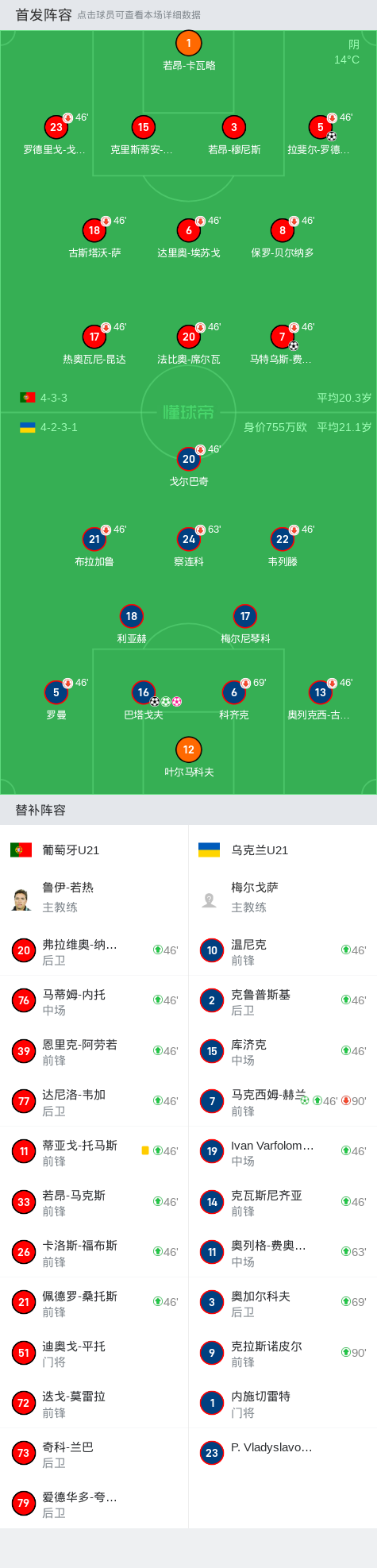This screenshot has width=377, height=1568.
Task: Tap number 23 罗德里戈 player circle
Action: pos(56,127)
